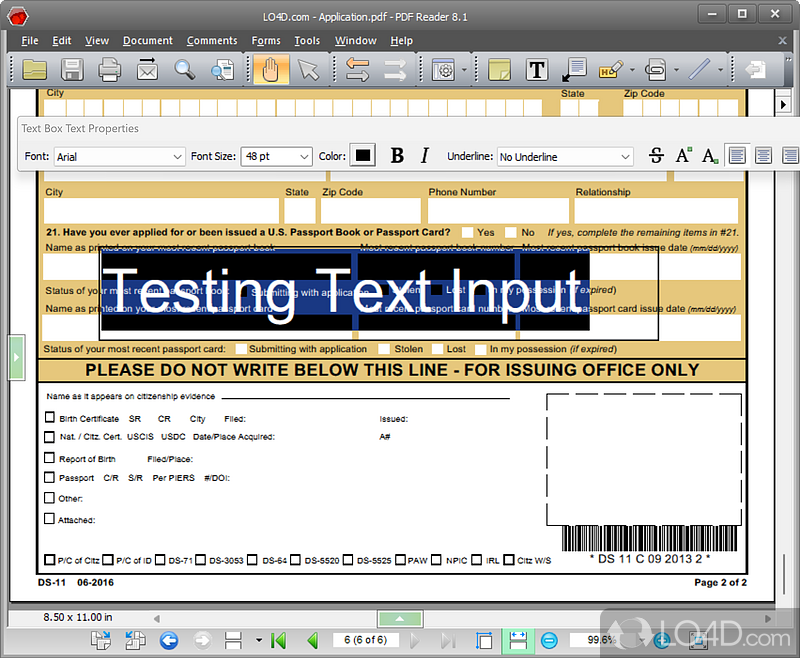Click the Open folder icon

pos(34,69)
